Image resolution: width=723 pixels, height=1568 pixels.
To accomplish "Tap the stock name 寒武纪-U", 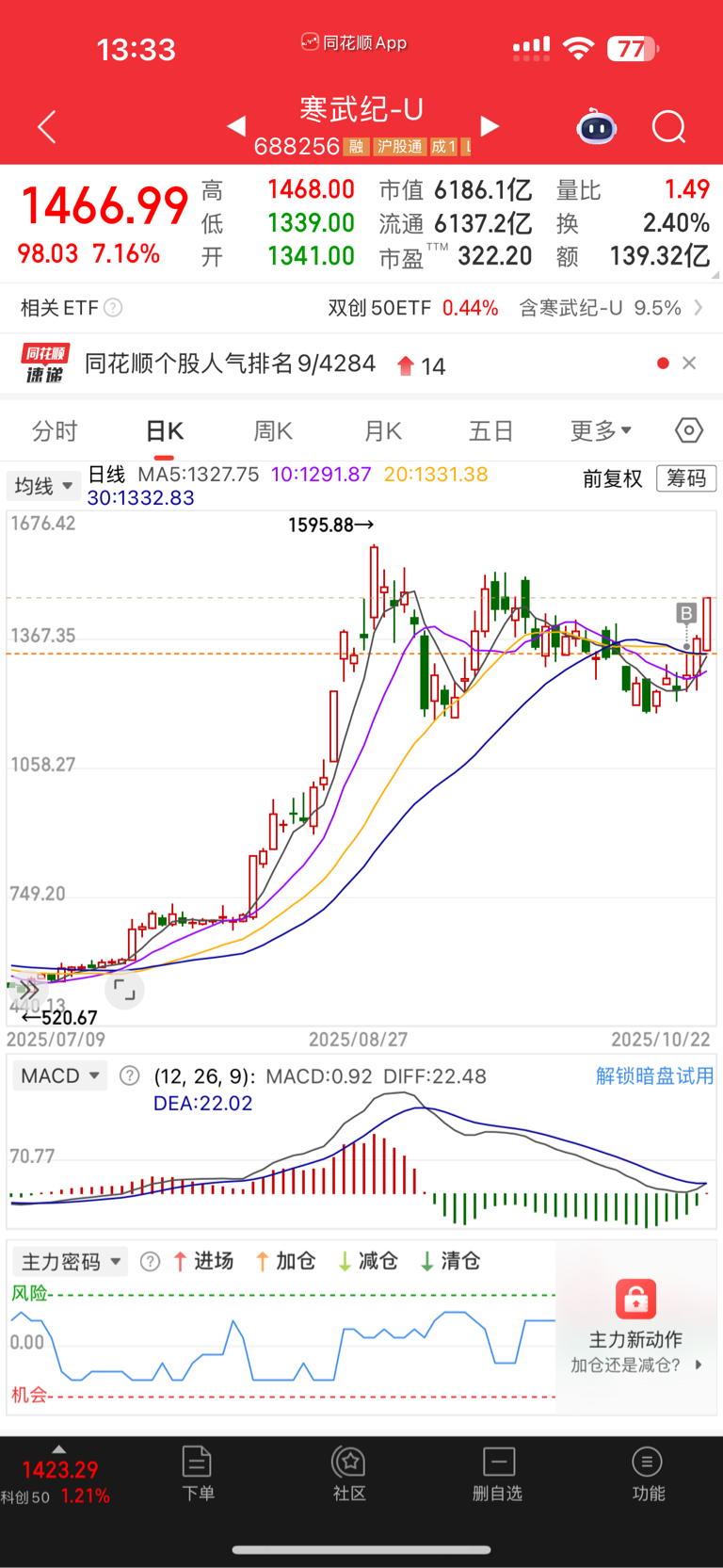I will tap(361, 109).
